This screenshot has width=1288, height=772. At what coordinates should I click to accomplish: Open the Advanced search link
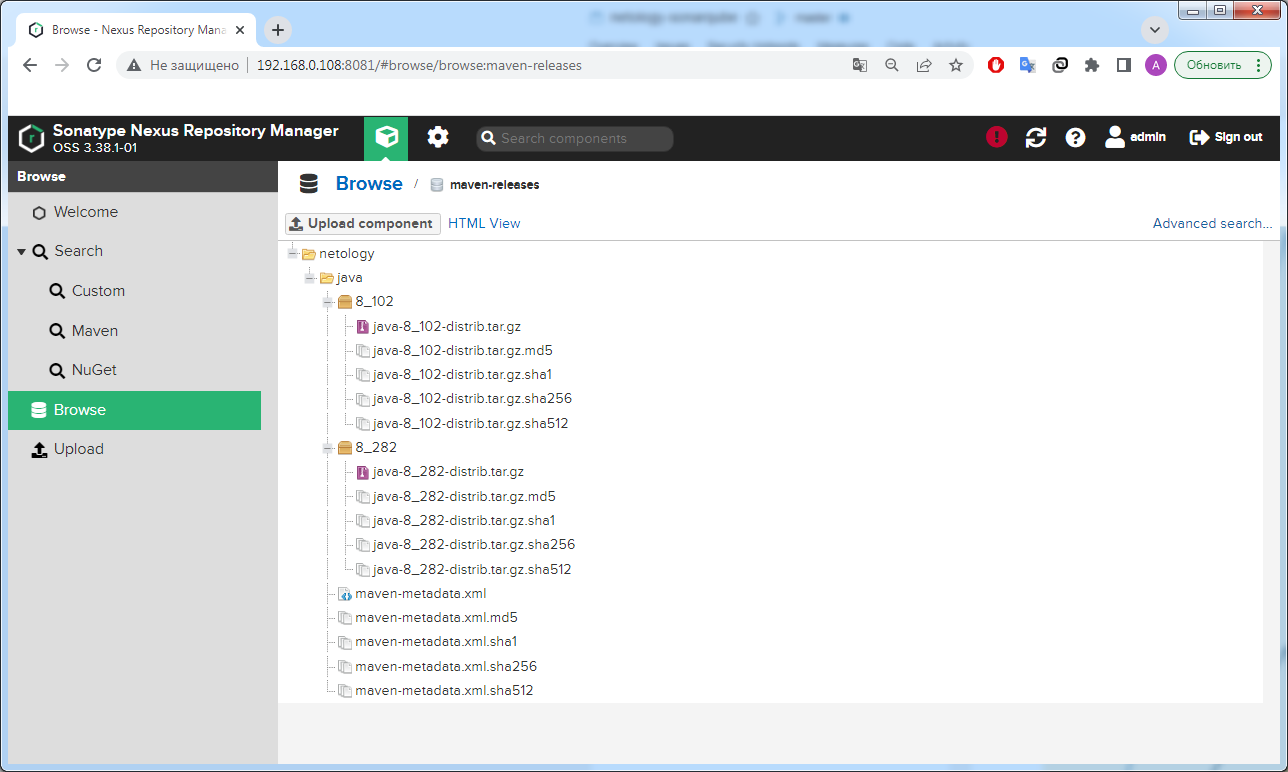(1212, 223)
